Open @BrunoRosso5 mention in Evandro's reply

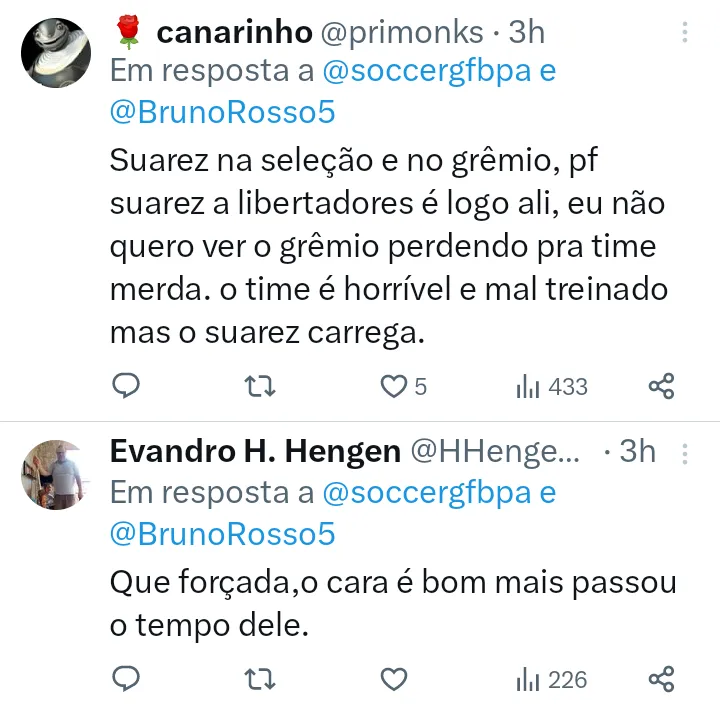pos(222,533)
